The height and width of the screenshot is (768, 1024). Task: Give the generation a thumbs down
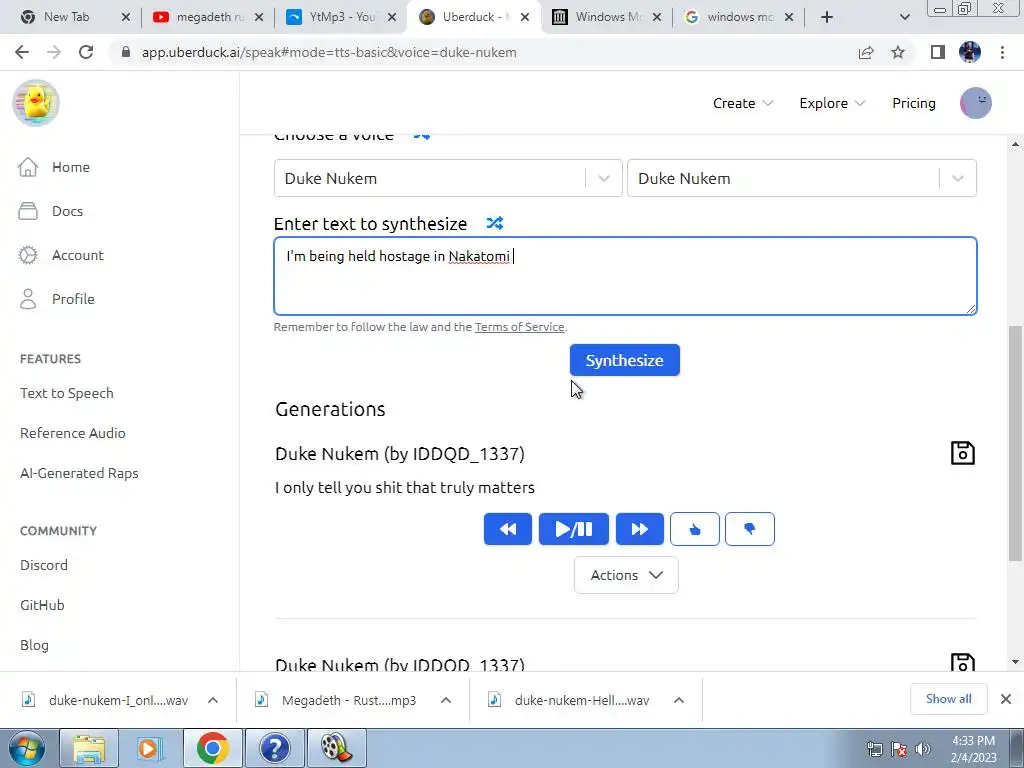pyautogui.click(x=749, y=529)
